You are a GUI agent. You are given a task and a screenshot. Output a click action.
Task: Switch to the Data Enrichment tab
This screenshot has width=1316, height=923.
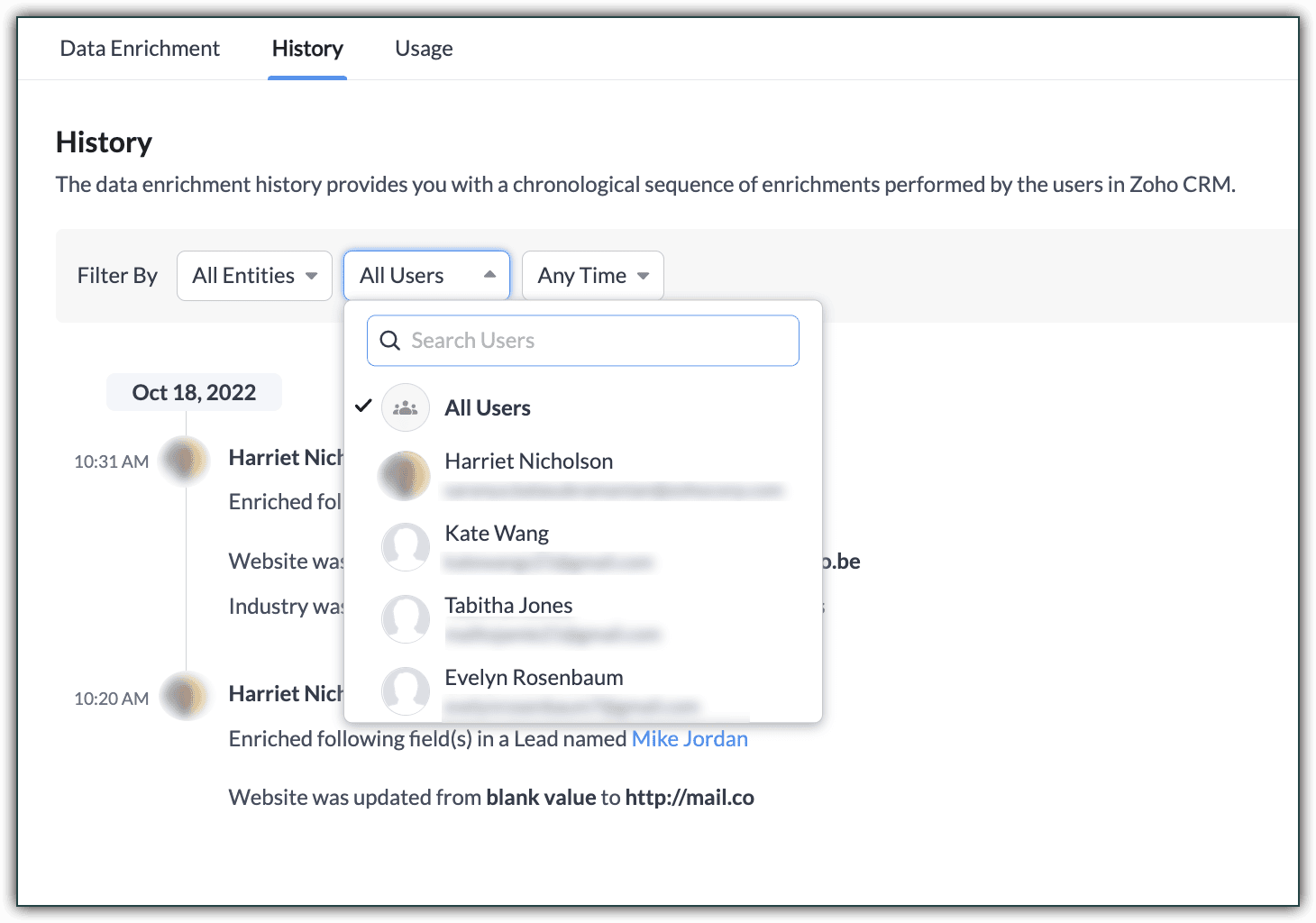pos(140,49)
